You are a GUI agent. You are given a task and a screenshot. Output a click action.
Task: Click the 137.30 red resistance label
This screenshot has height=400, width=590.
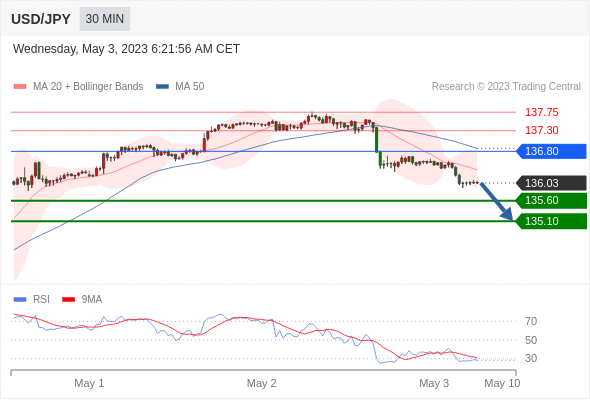(541, 130)
